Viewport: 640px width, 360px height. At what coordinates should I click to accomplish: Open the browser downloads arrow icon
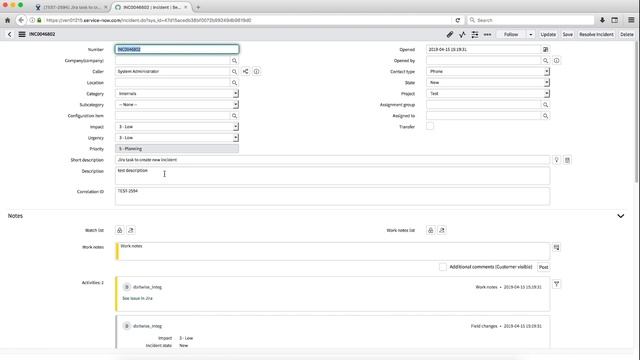(602, 20)
